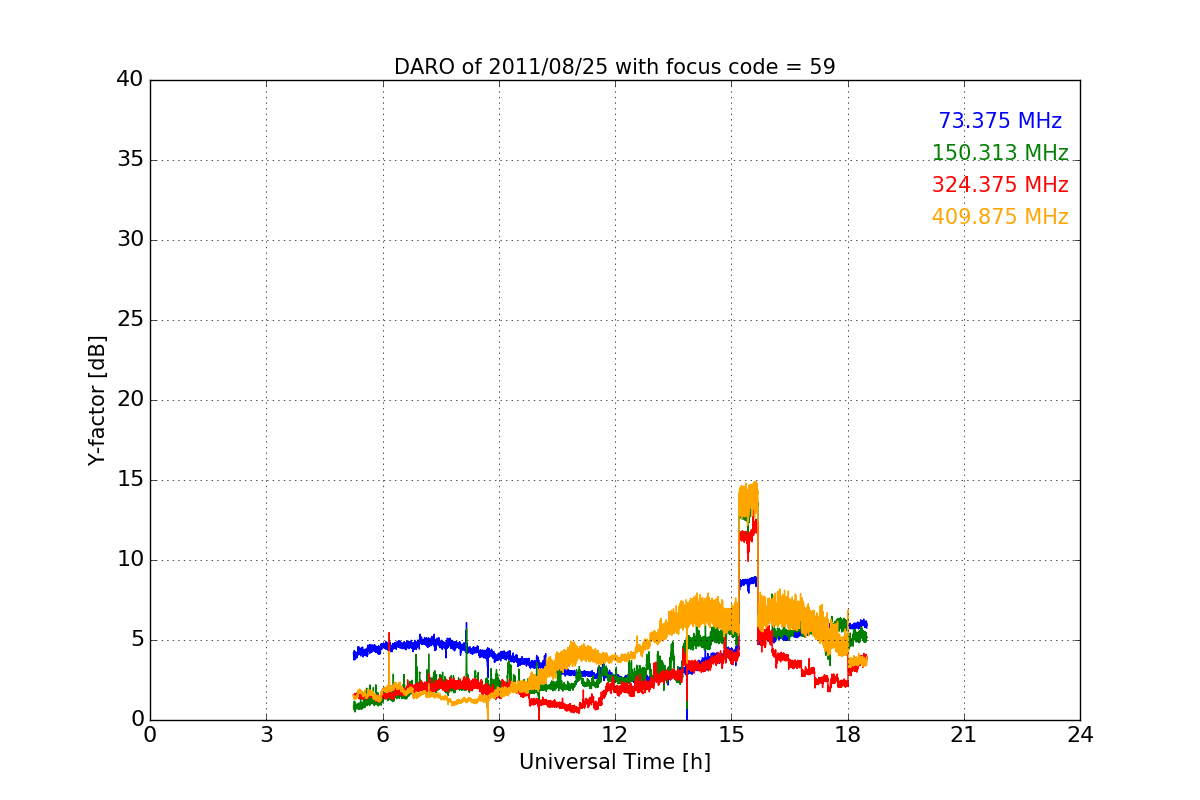Click x-axis tick label 18
The image size is (1200, 800).
847,735
